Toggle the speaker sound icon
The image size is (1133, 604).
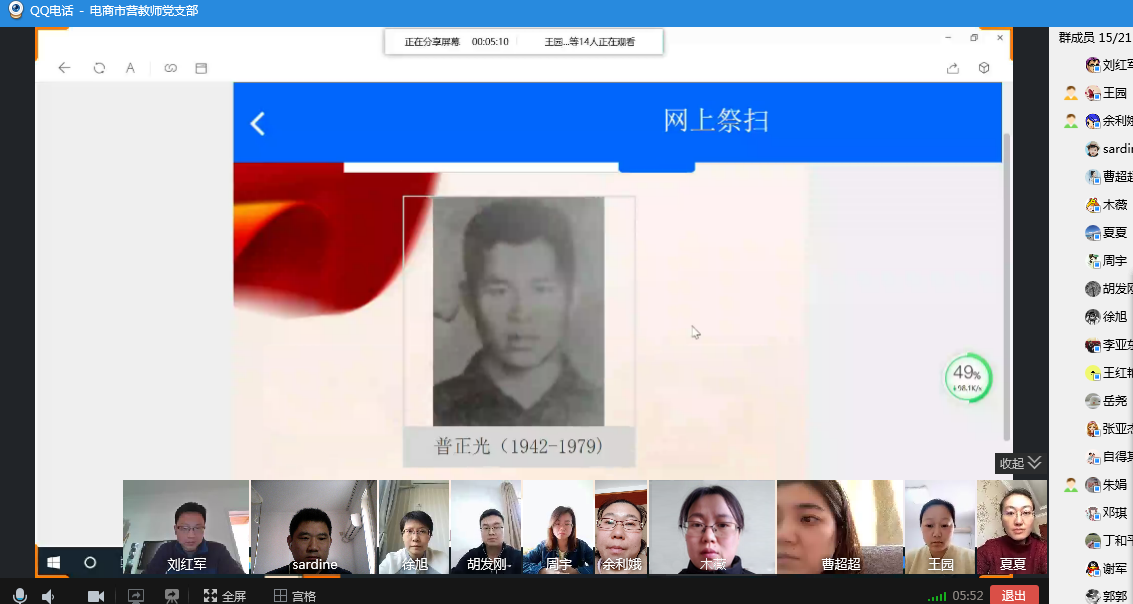48,596
